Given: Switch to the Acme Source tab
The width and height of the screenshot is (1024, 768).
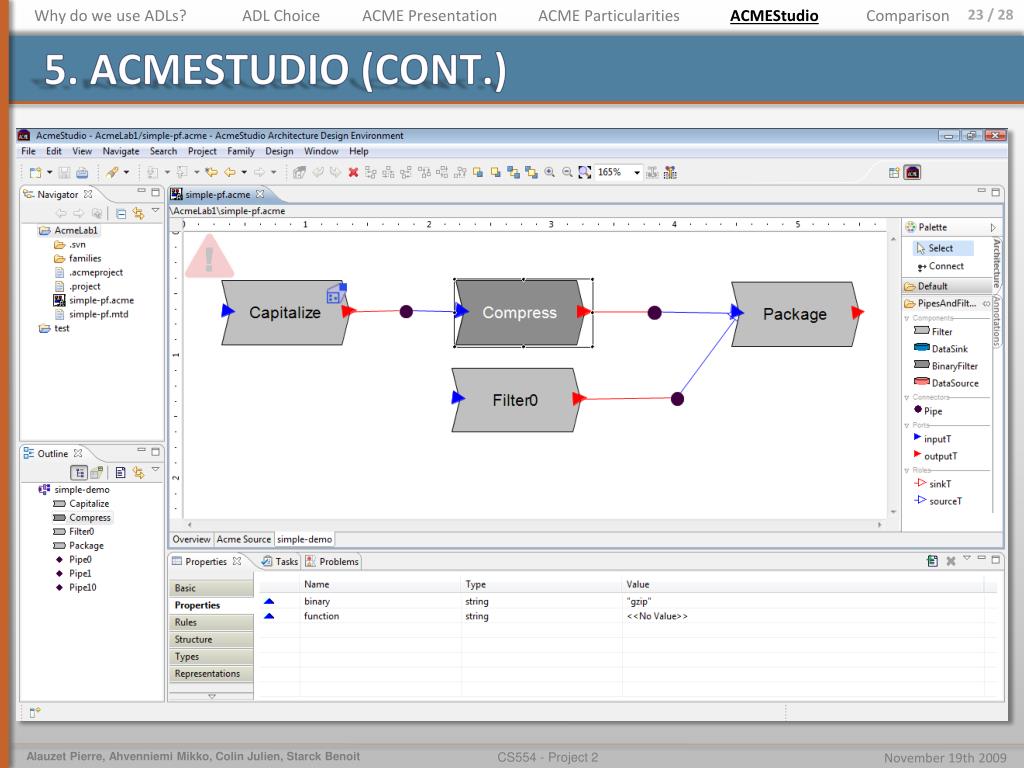Looking at the screenshot, I should tap(244, 539).
